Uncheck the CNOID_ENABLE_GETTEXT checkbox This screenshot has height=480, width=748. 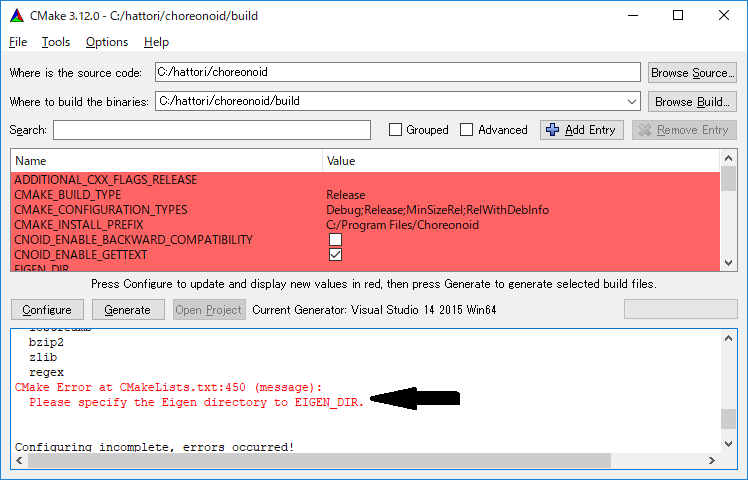(x=335, y=255)
